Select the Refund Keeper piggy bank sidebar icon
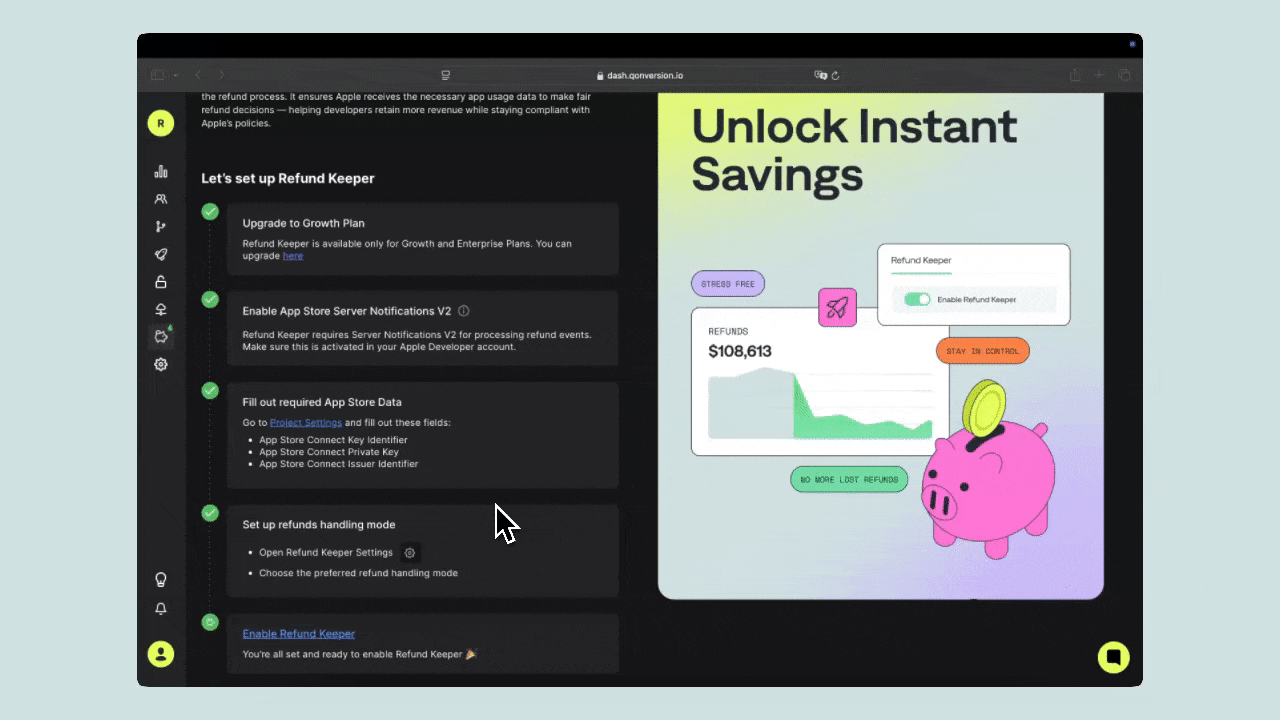This screenshot has width=1280, height=720. (161, 337)
